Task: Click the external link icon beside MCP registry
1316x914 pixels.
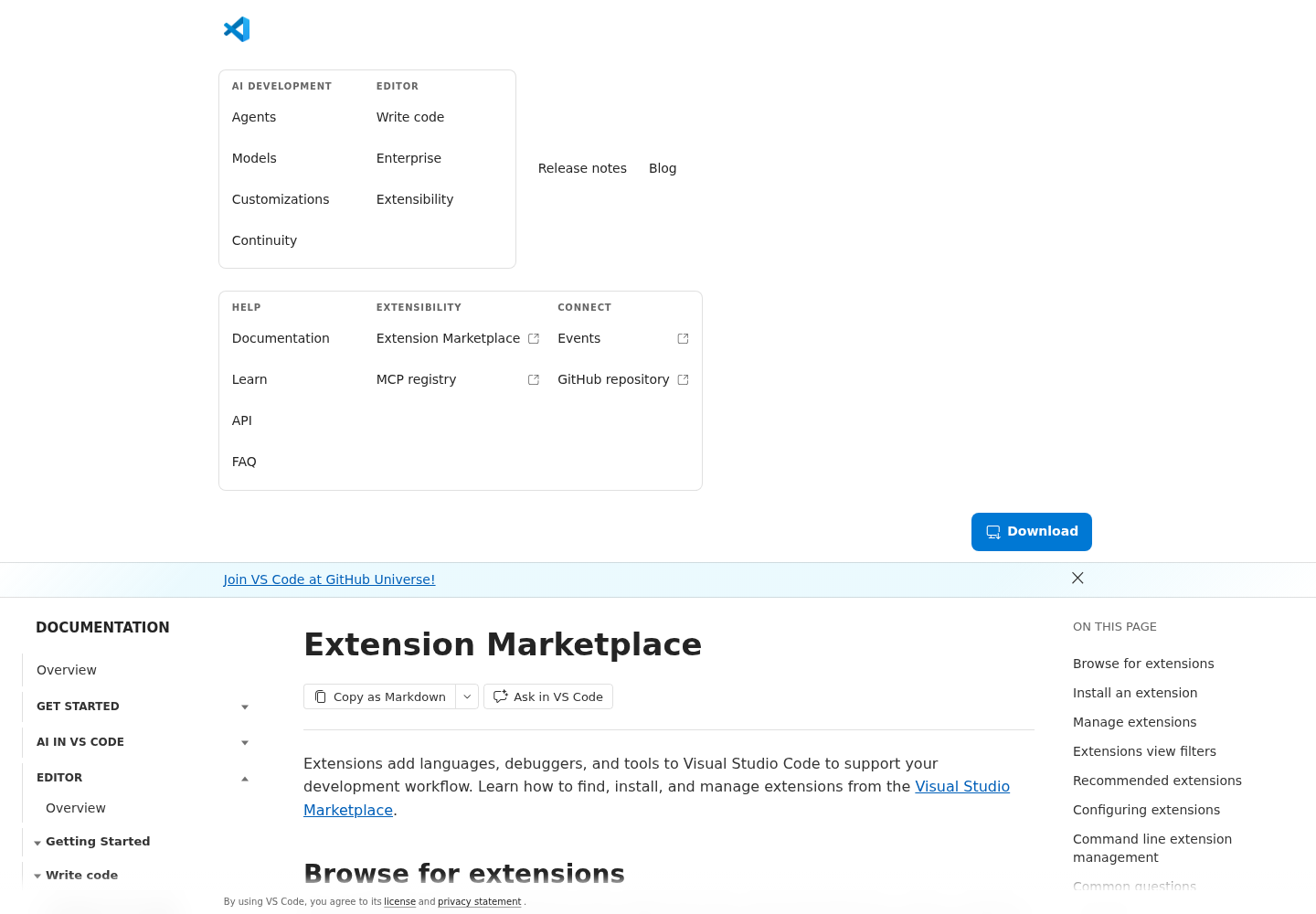Action: coord(534,380)
